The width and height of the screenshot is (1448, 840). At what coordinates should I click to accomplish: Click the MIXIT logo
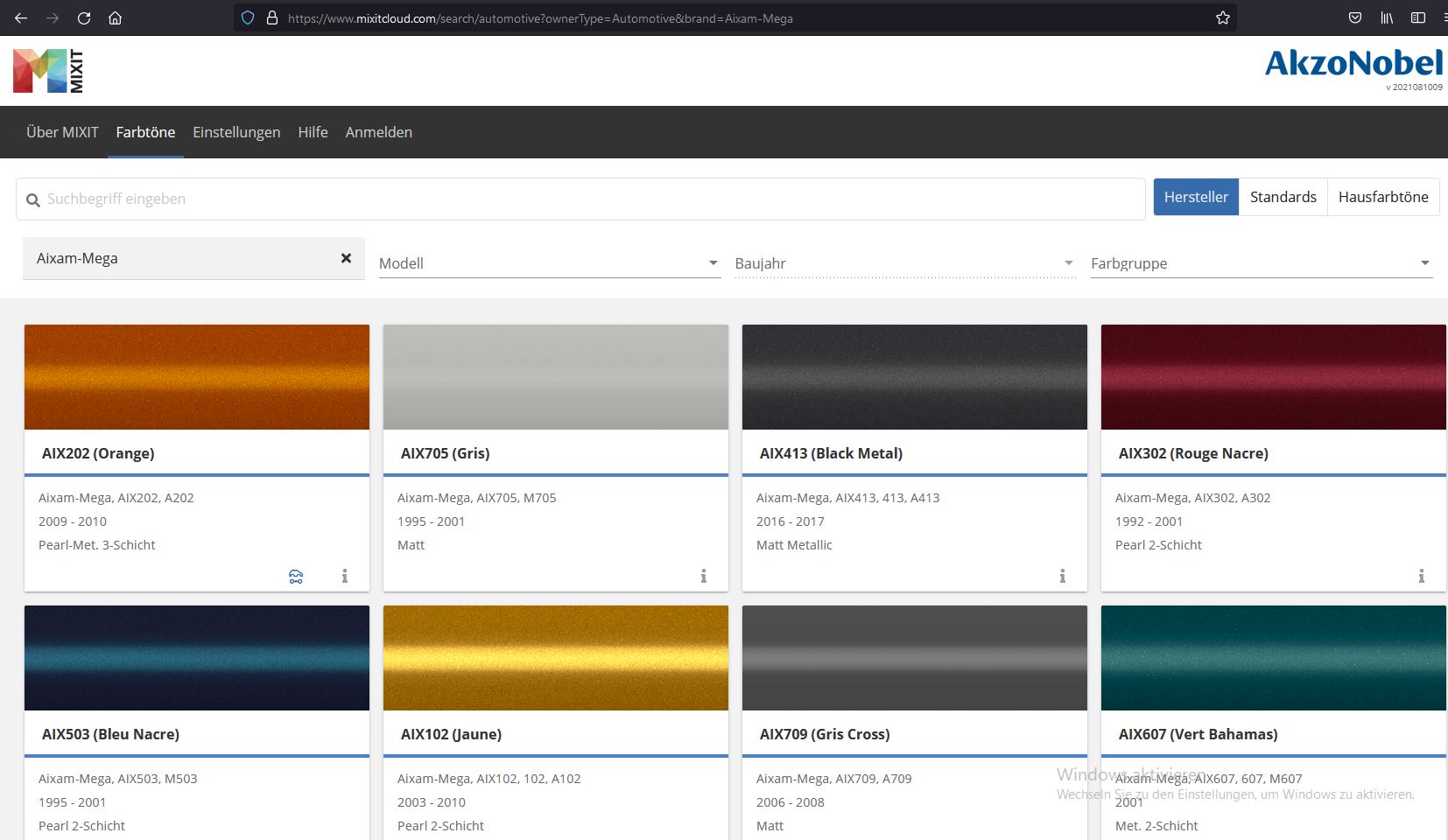coord(48,71)
